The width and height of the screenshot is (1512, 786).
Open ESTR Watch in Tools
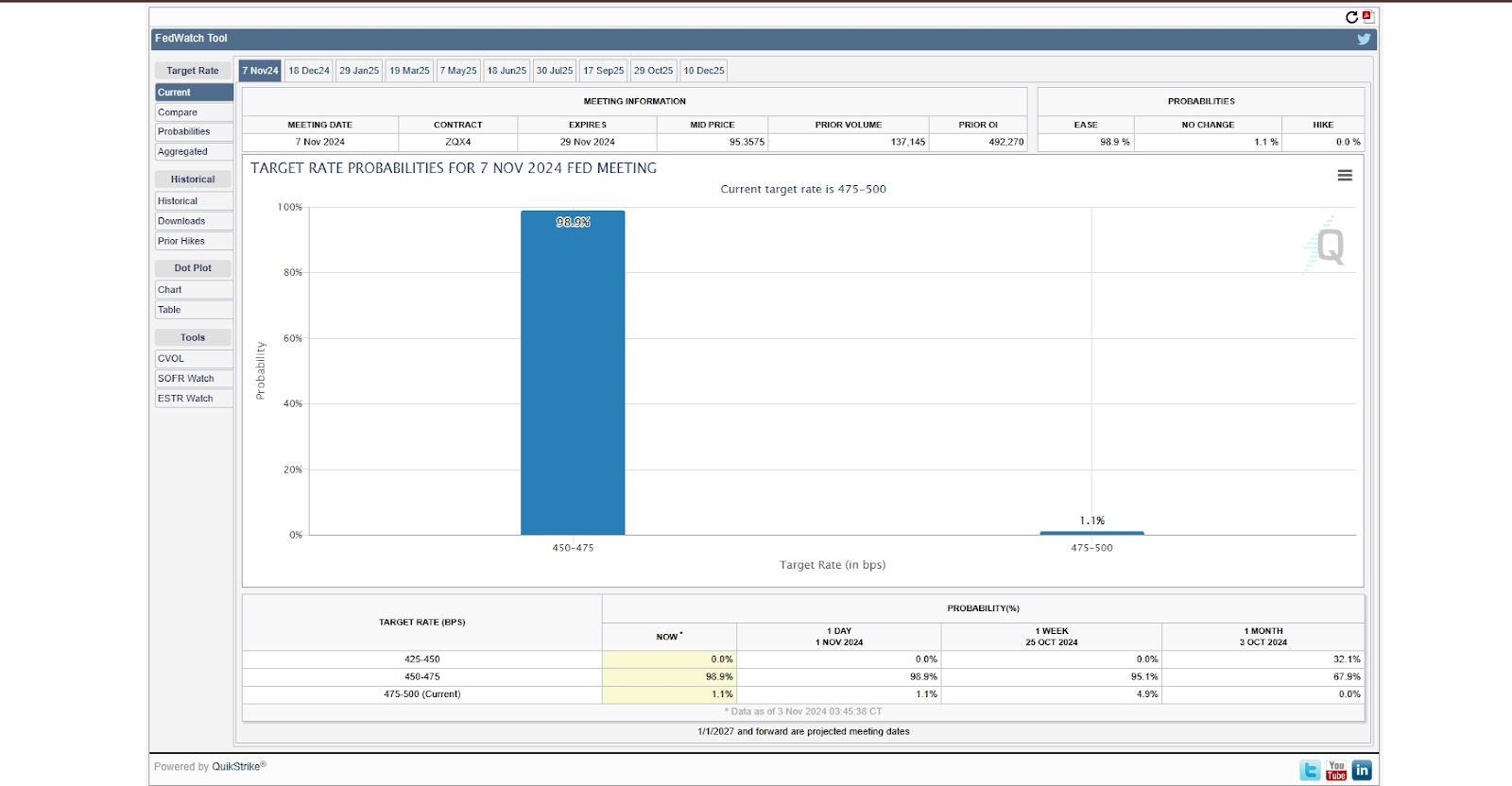point(194,399)
